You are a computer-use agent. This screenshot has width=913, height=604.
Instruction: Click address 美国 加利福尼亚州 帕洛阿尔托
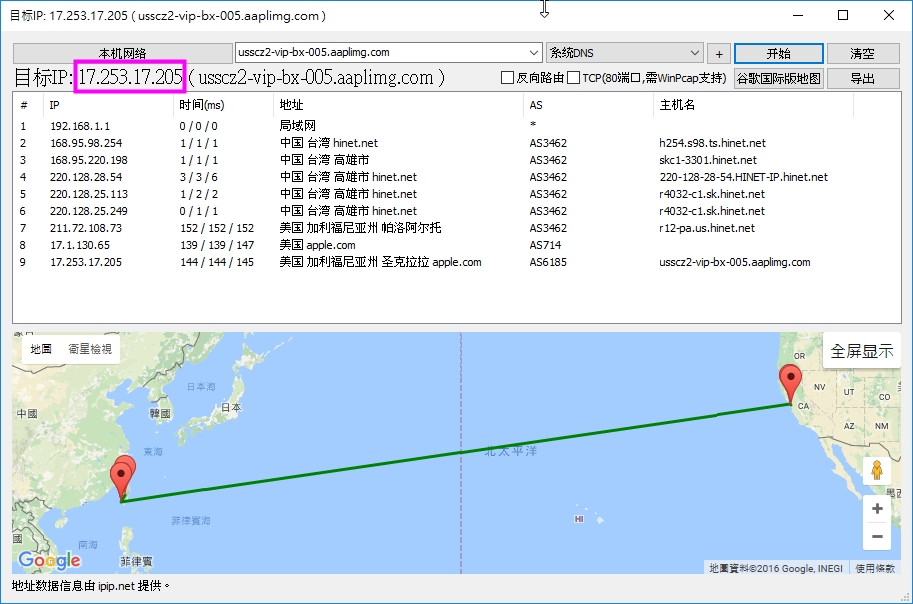360,228
